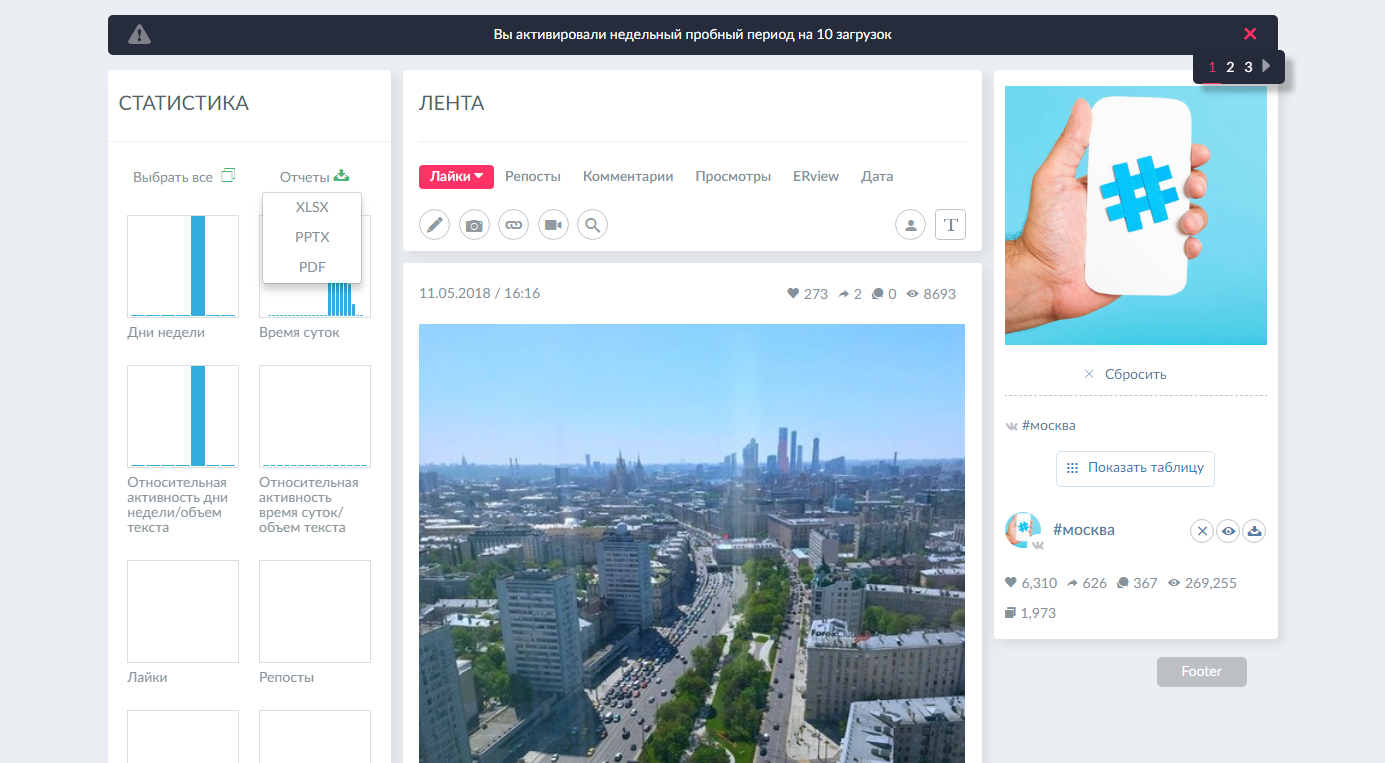Toggle the camera photo-posts filter

coord(474,225)
